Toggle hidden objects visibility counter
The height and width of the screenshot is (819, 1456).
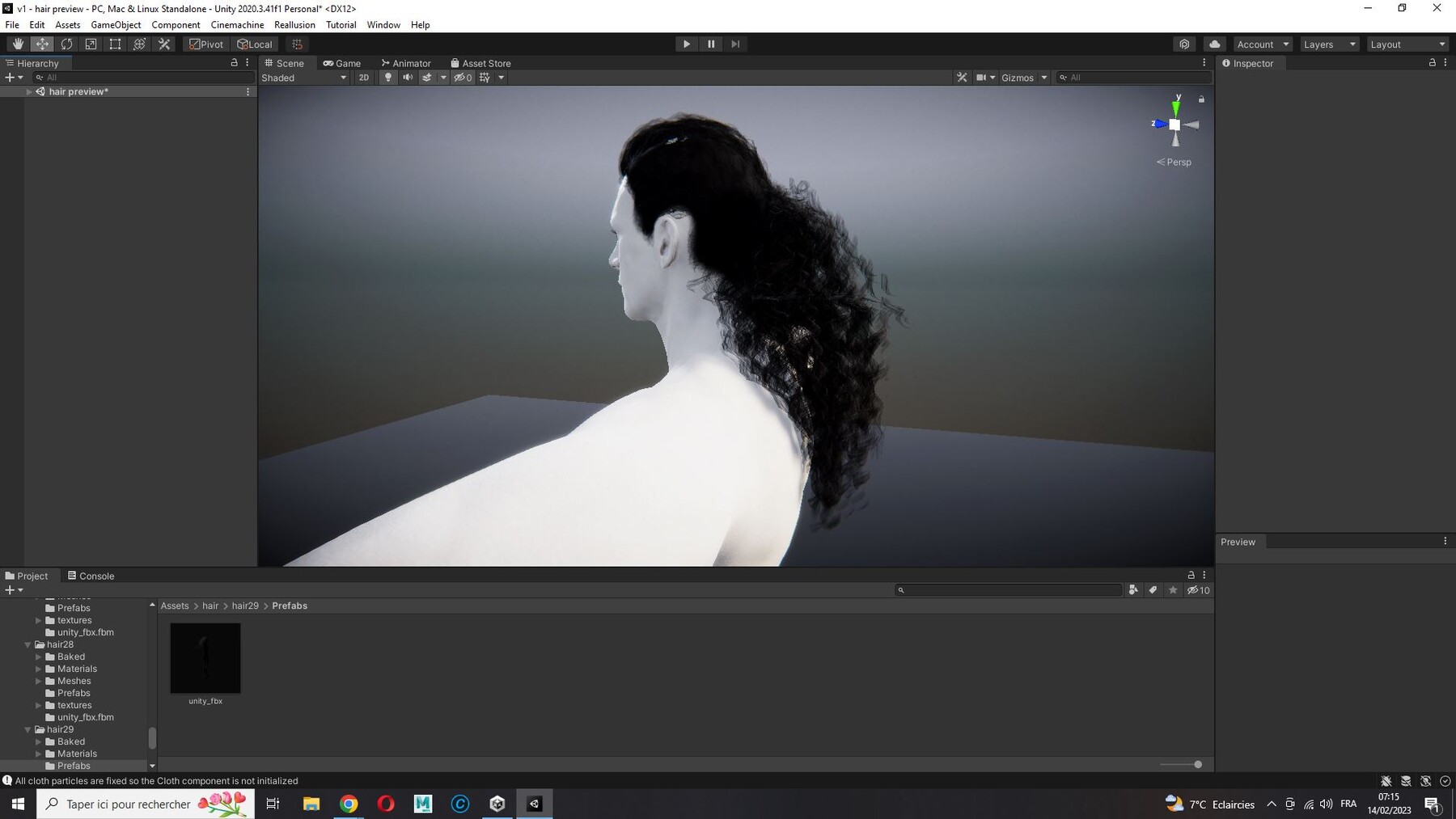(463, 78)
